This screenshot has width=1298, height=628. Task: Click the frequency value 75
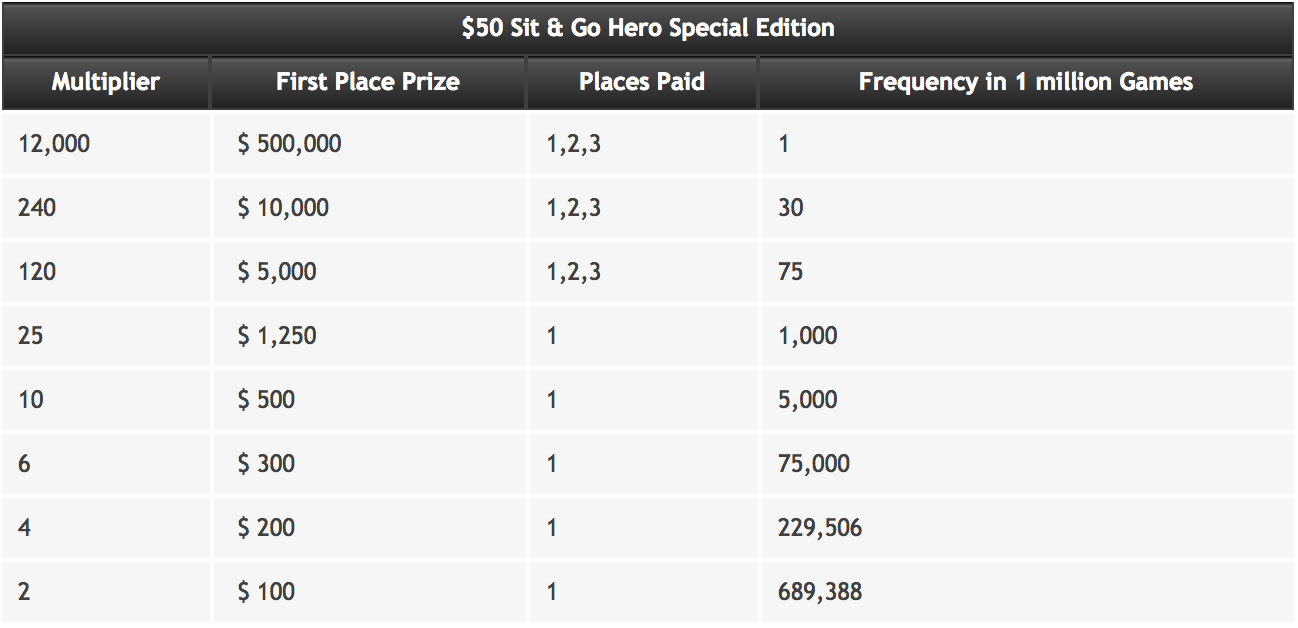(x=1027, y=272)
